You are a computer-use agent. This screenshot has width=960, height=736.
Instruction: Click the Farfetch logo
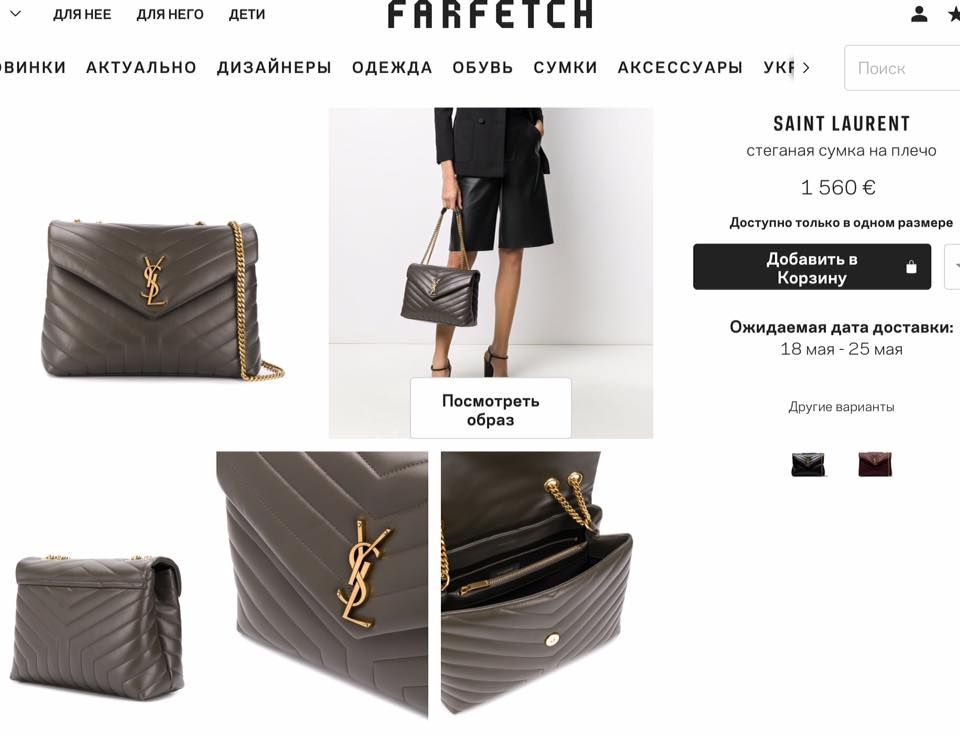click(x=490, y=14)
